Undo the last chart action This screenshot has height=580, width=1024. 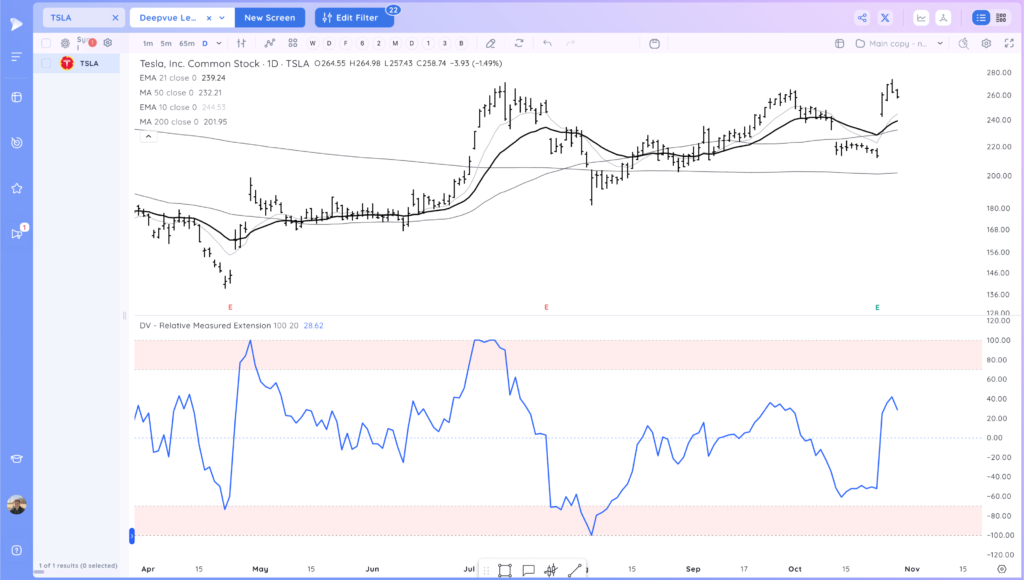click(547, 43)
